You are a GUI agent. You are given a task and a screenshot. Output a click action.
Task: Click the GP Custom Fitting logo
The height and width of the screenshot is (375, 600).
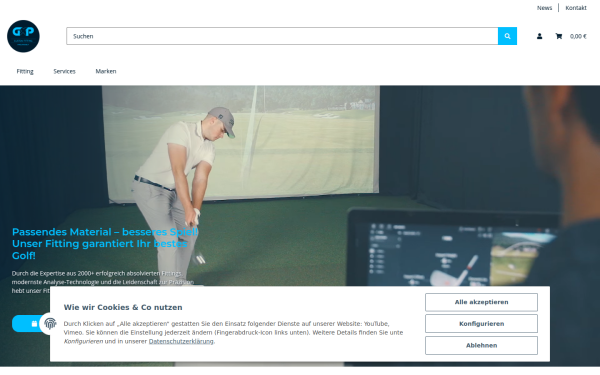(23, 36)
